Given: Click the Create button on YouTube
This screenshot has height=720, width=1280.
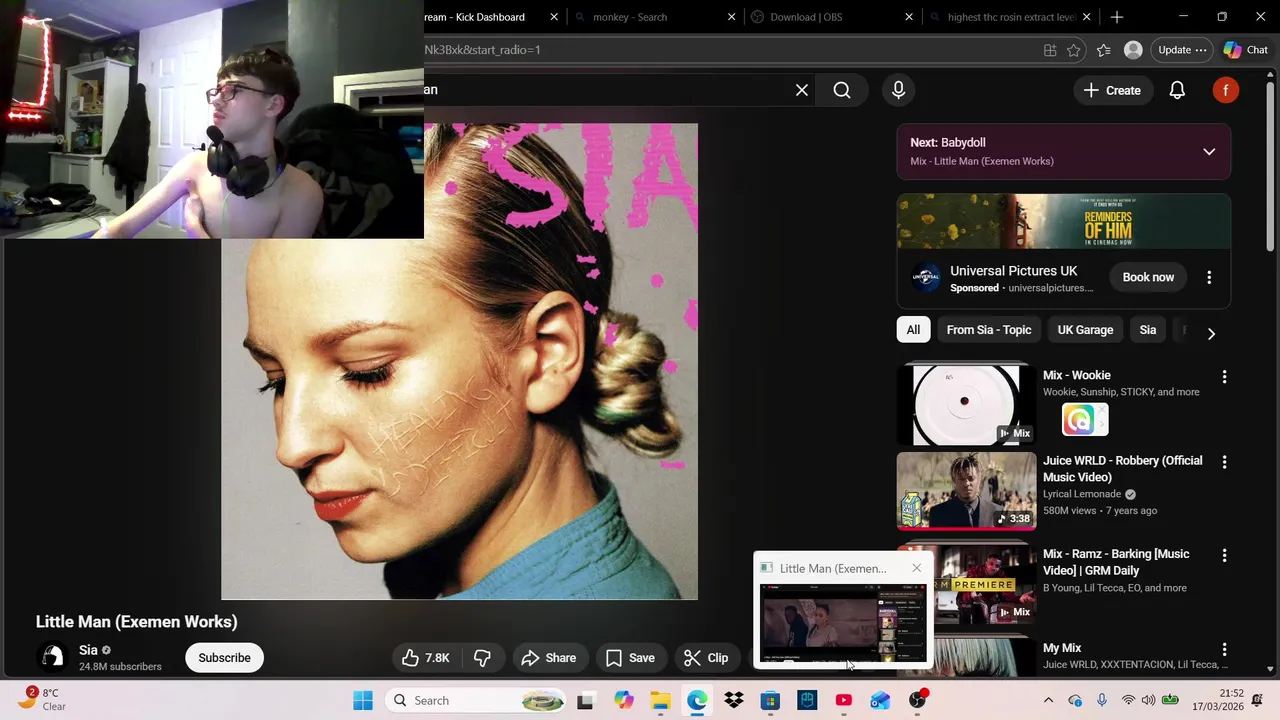Looking at the screenshot, I should (1112, 90).
